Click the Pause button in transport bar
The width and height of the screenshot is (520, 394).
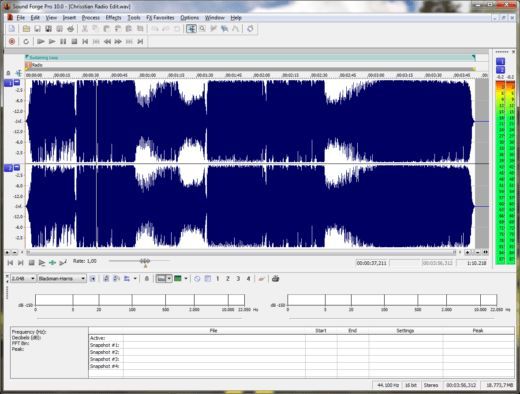coord(63,42)
